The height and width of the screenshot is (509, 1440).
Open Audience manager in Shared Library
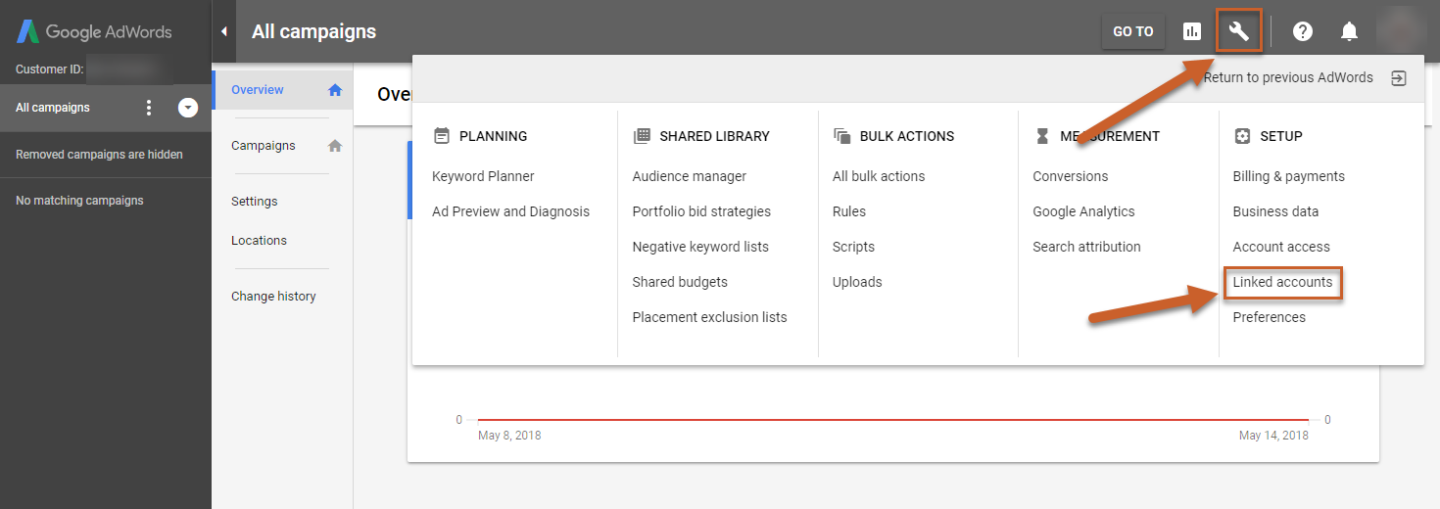(689, 176)
